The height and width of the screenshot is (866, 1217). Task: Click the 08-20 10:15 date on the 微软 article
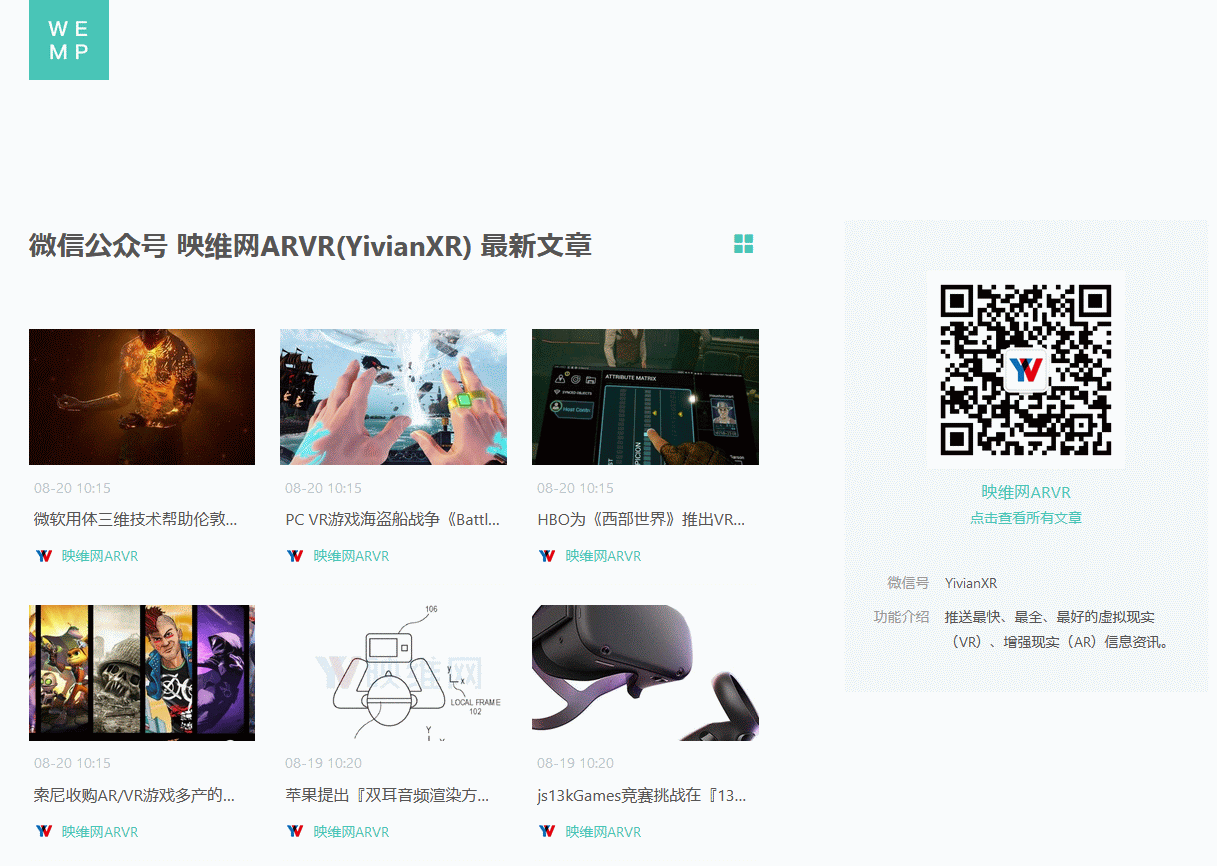[72, 488]
